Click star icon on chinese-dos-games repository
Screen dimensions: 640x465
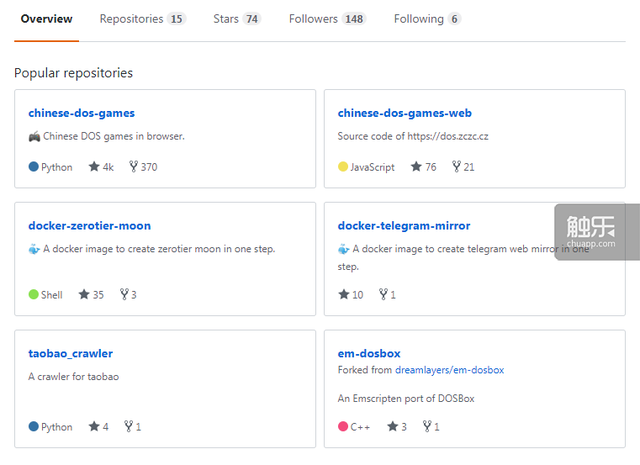[94, 167]
